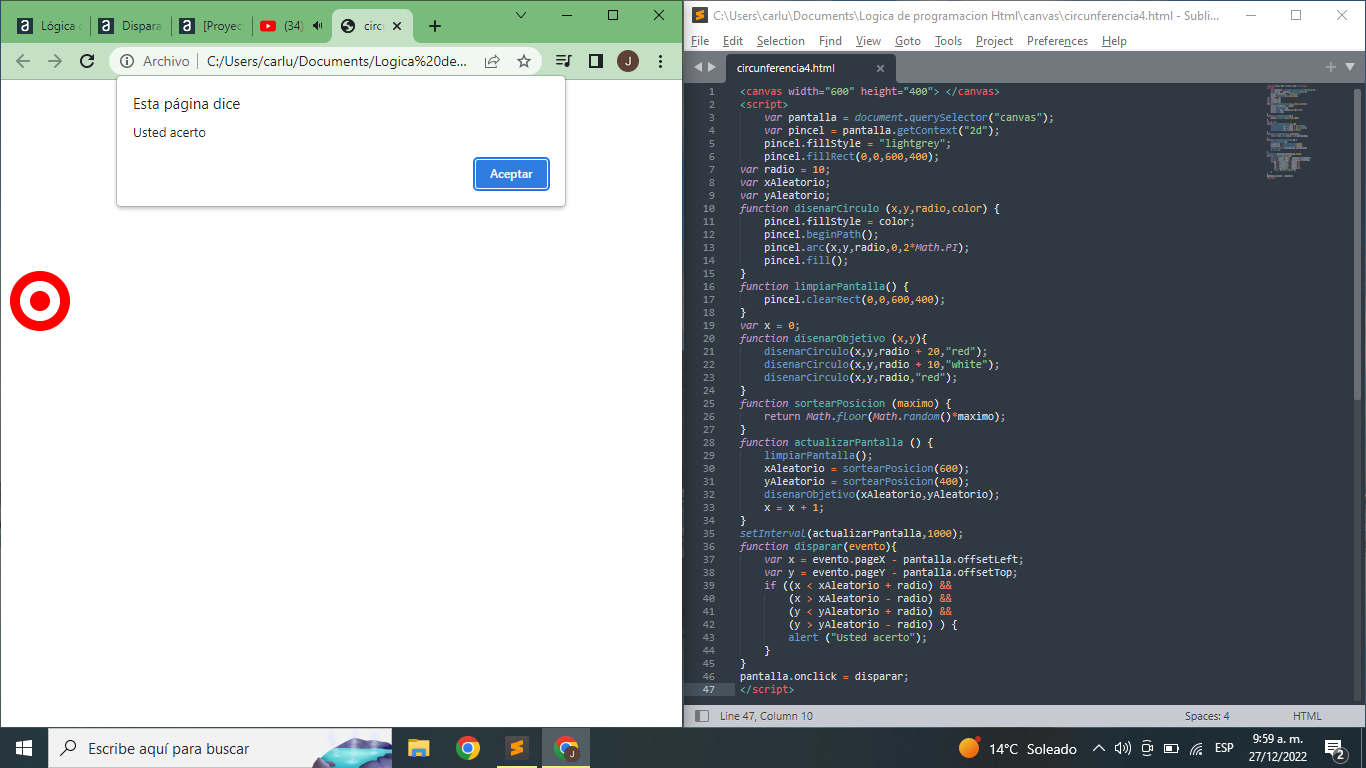Switch to the "[Proyec" Chrome tab

click(210, 26)
